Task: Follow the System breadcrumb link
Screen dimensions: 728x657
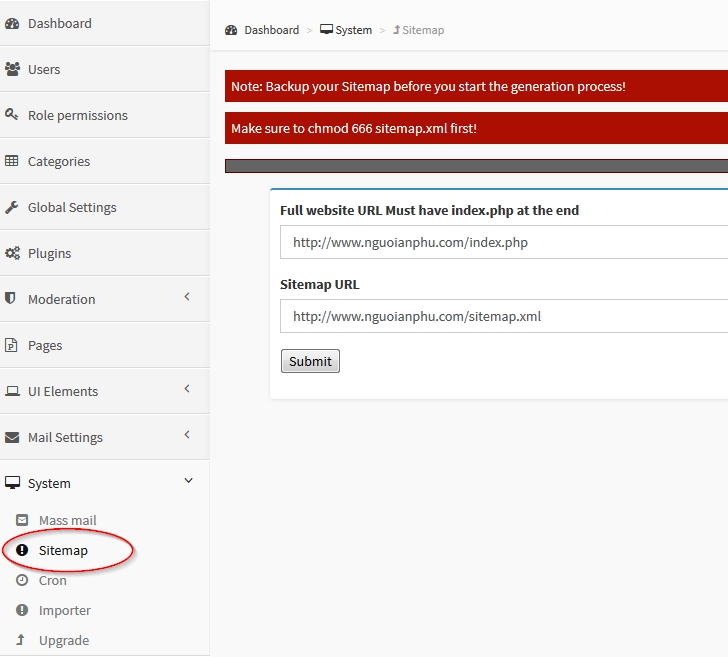Action: tap(353, 30)
